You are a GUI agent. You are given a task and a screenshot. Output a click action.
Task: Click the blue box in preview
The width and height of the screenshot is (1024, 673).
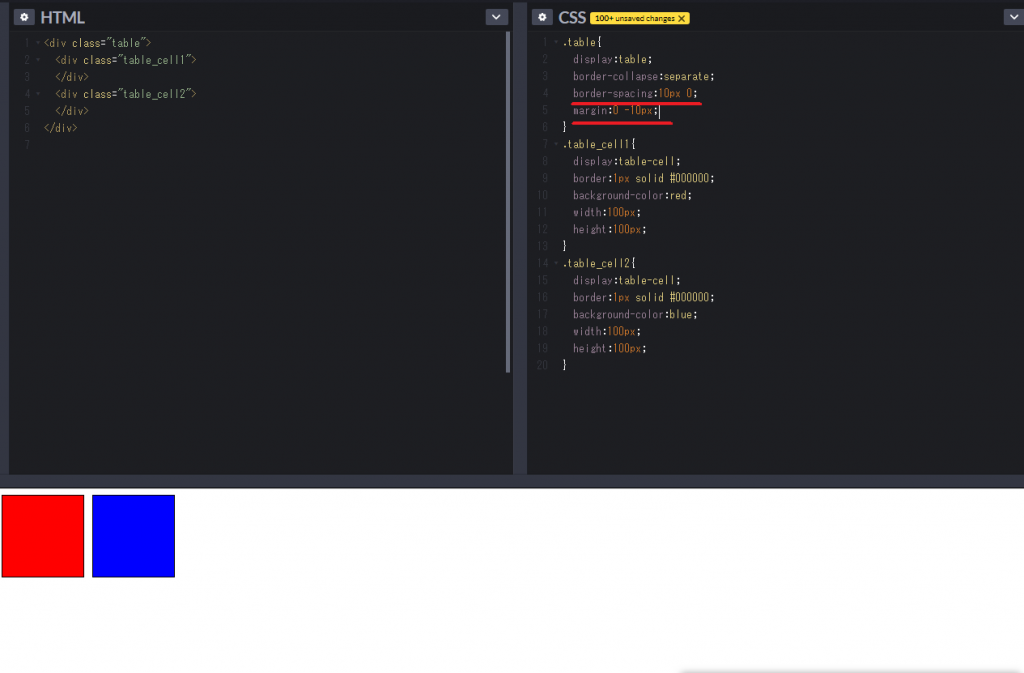[x=133, y=536]
